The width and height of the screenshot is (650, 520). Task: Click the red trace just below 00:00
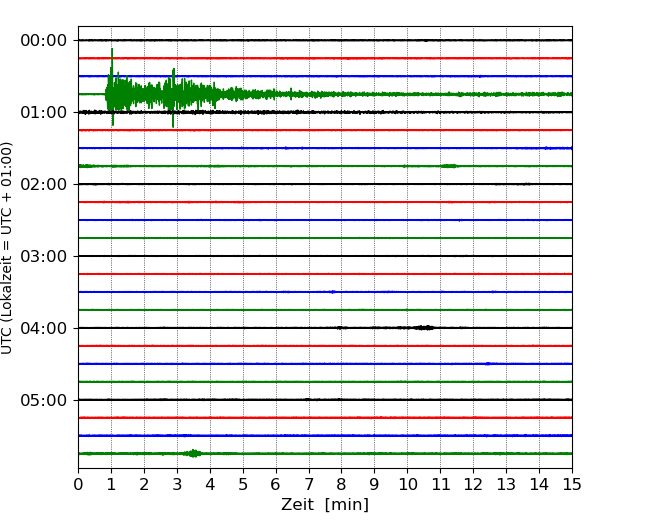pos(325,58)
